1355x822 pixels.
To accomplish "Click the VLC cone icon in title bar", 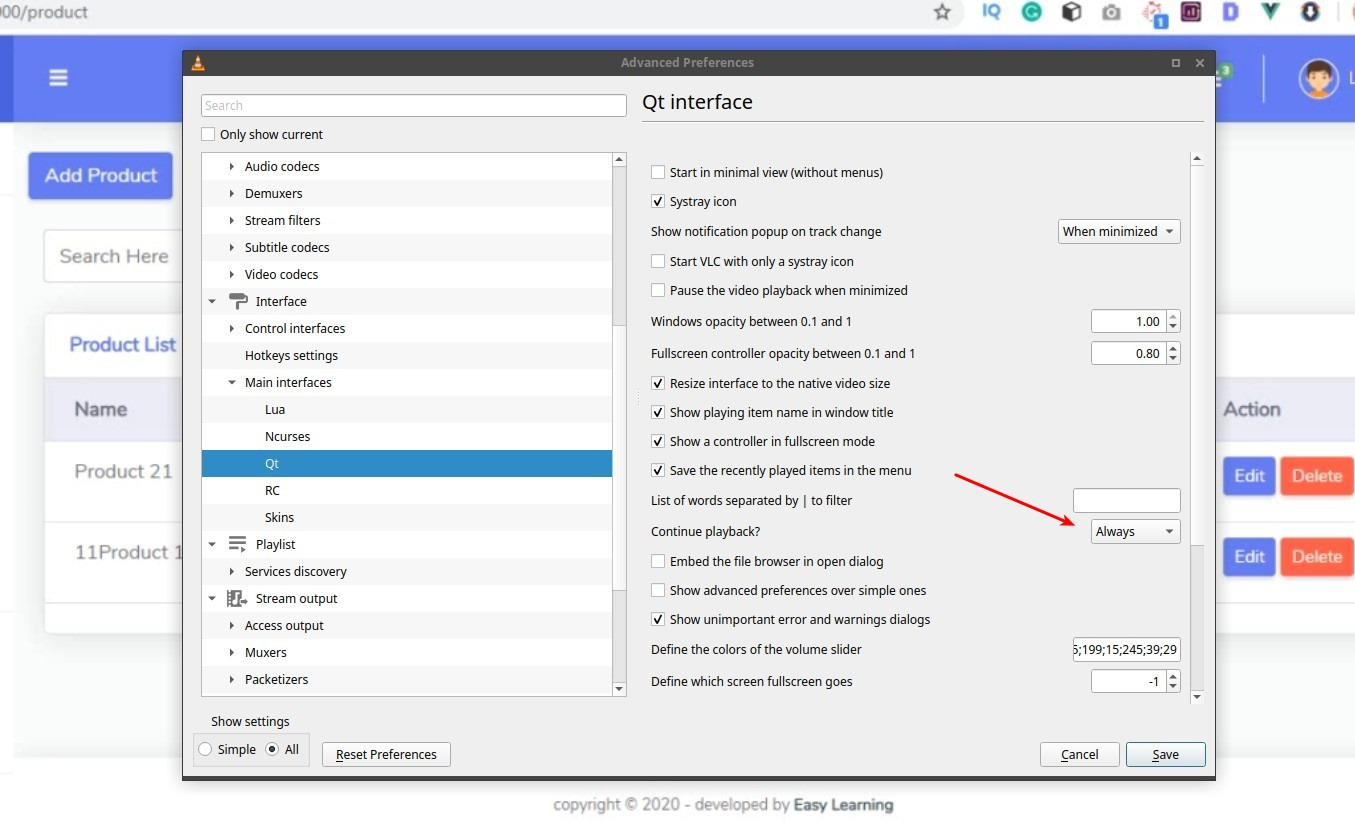I will [198, 63].
